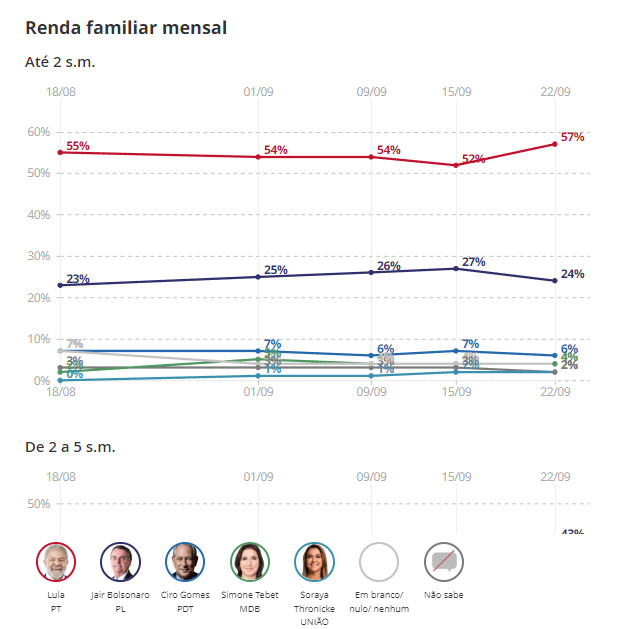Toggle the 'Lula PT' legend label
Screen dimensions: 620x629
click(57, 600)
